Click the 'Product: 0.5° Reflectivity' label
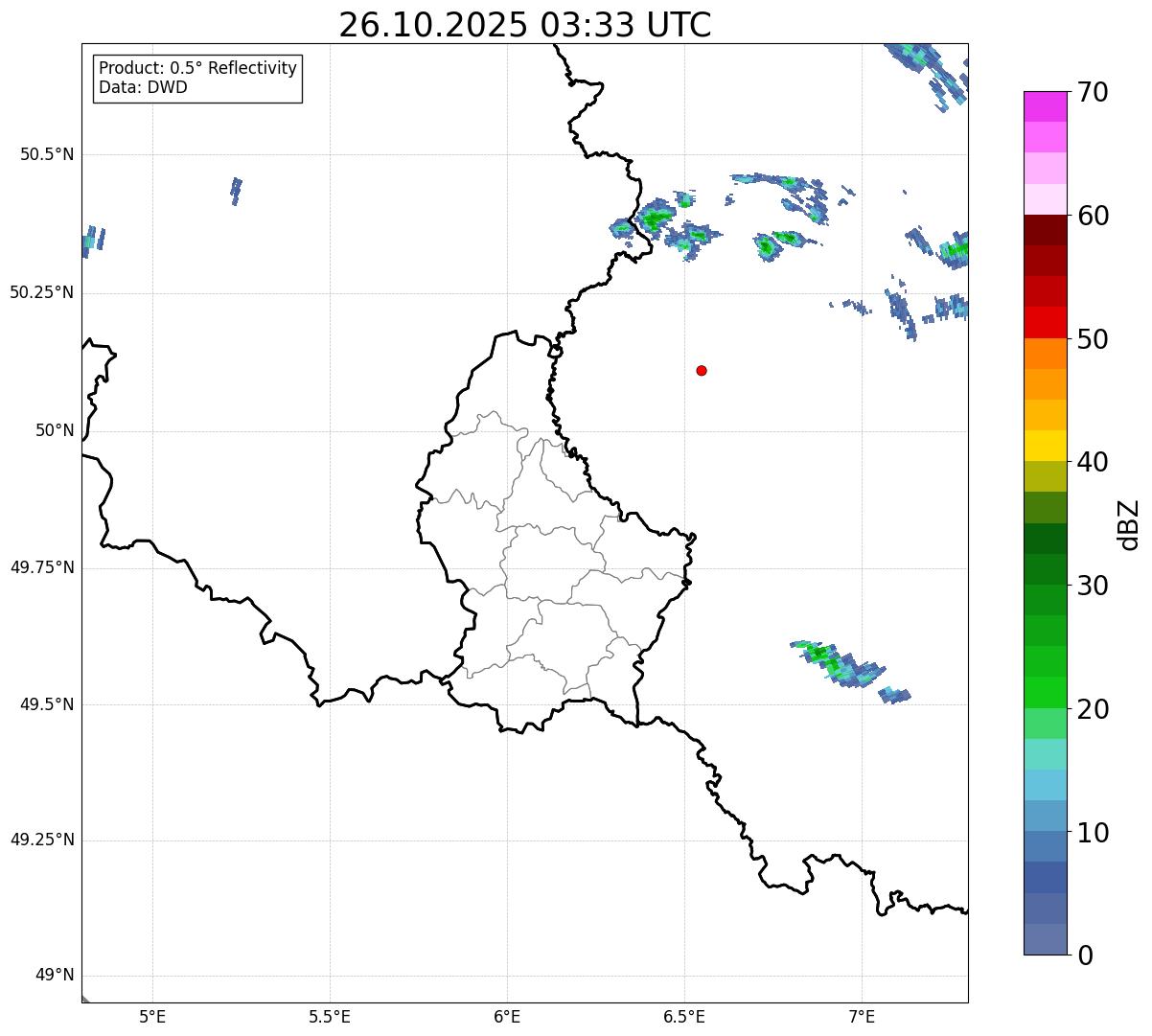The height and width of the screenshot is (1036, 1152). click(198, 68)
